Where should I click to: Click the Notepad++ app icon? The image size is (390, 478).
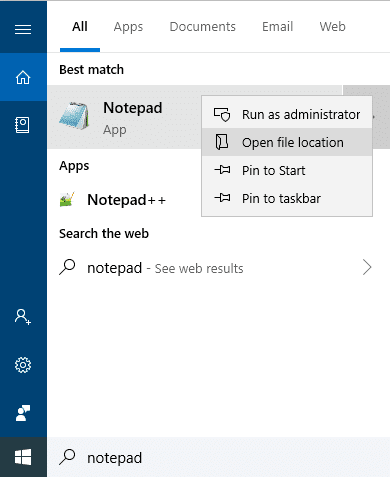click(67, 200)
